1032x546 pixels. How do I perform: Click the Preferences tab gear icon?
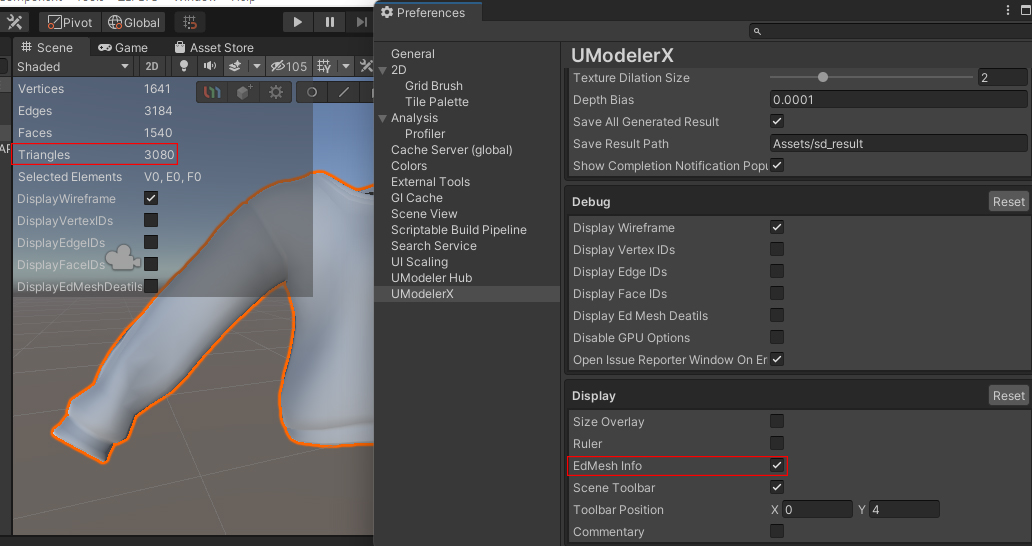387,12
